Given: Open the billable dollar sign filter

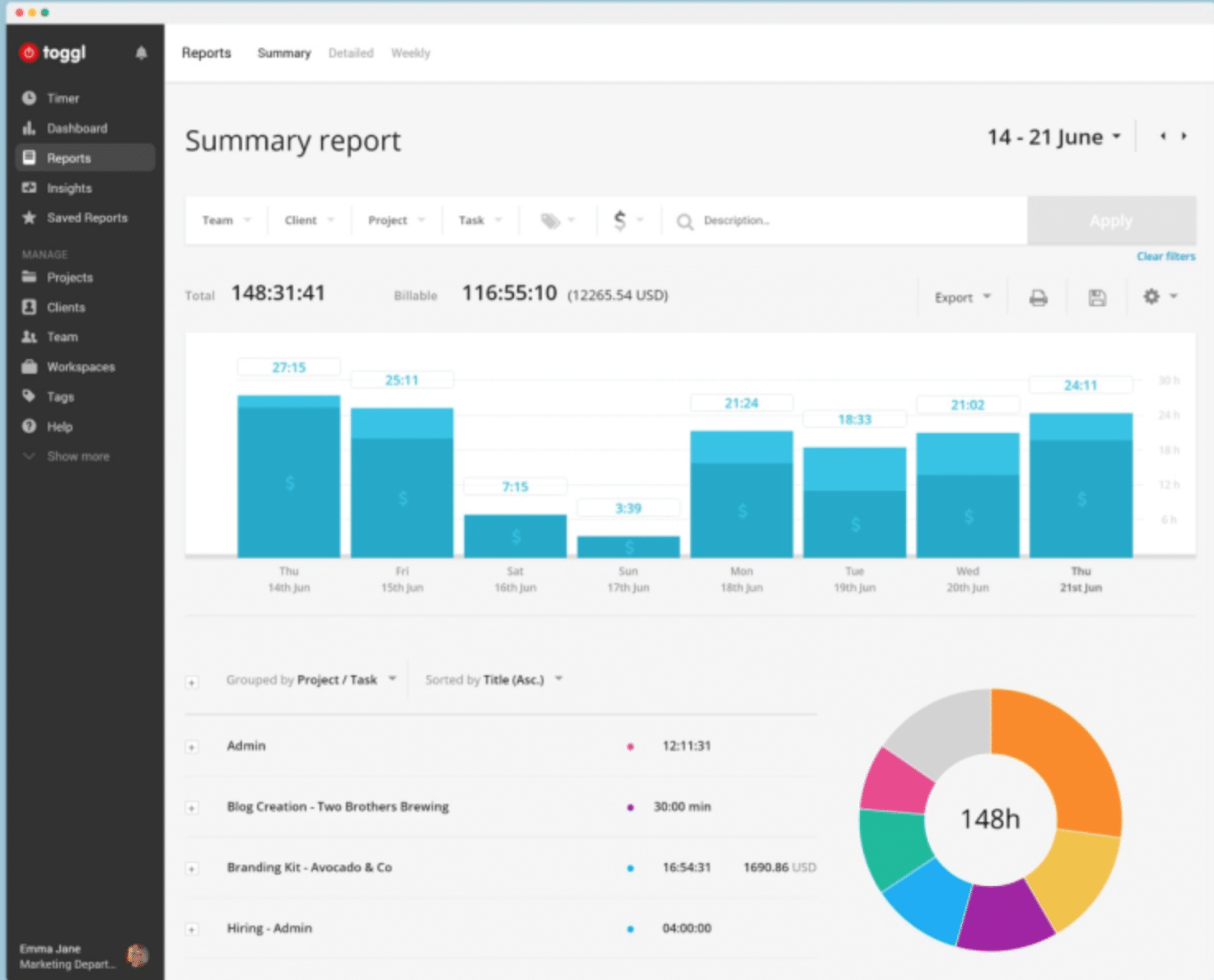Looking at the screenshot, I should (x=620, y=220).
